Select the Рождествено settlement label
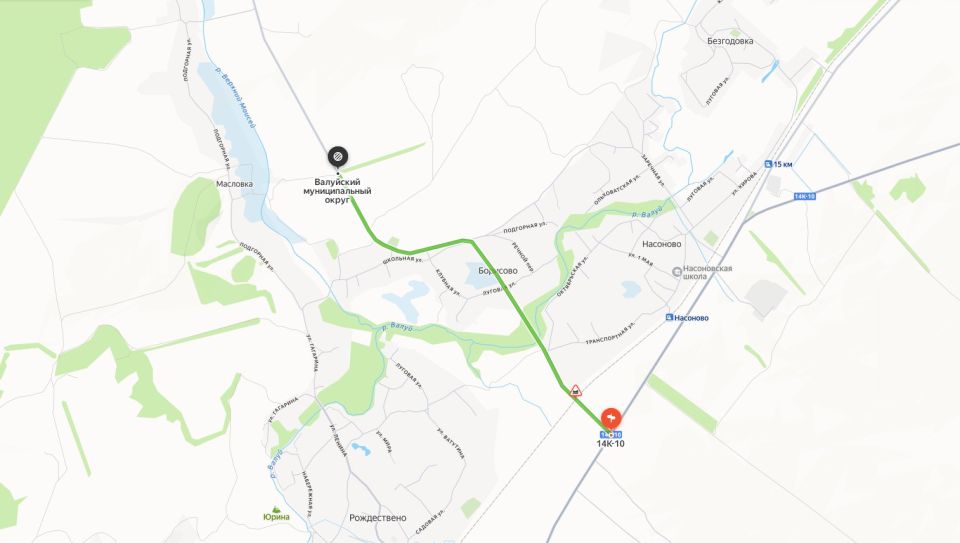960x543 pixels. coord(378,518)
